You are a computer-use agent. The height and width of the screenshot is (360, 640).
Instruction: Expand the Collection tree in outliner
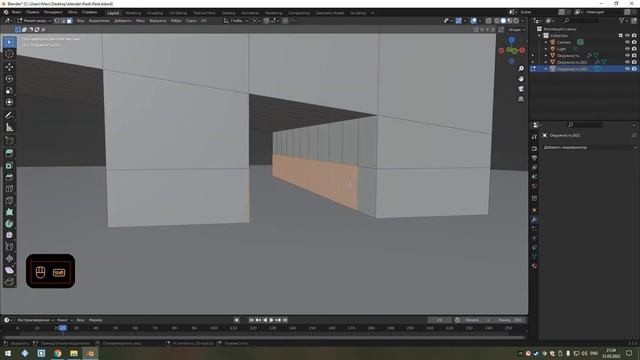[540, 36]
